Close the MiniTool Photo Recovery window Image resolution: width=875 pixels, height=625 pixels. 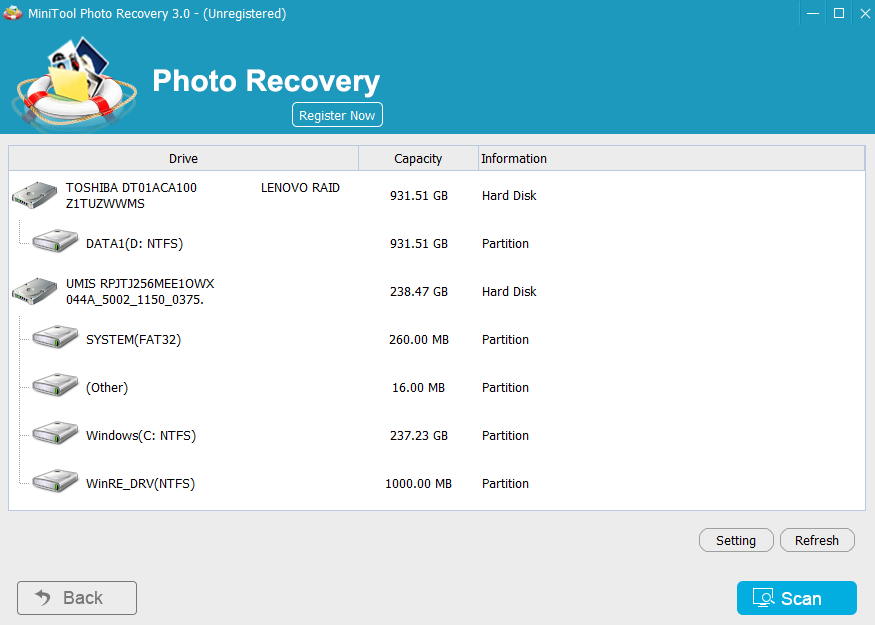[x=864, y=13]
